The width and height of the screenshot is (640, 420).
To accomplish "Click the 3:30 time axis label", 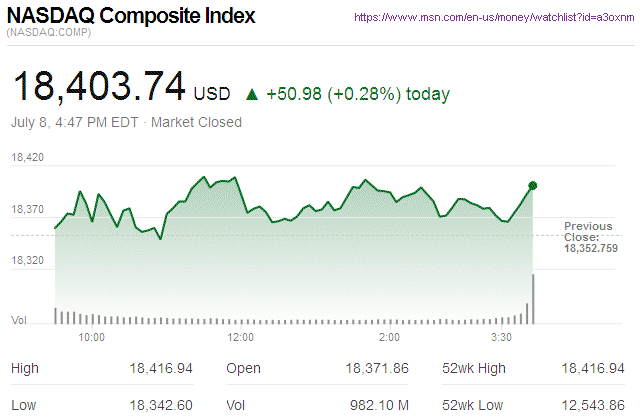I will (x=502, y=337).
